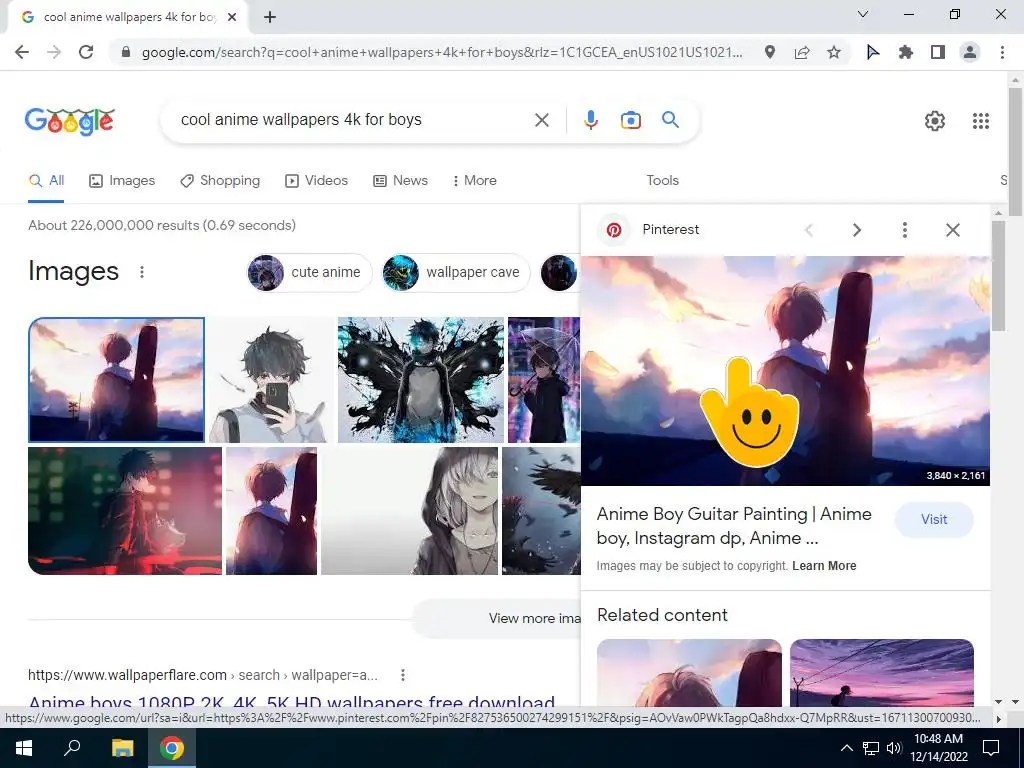This screenshot has width=1024, height=768.
Task: Show the next image in preview panel
Action: (x=857, y=230)
